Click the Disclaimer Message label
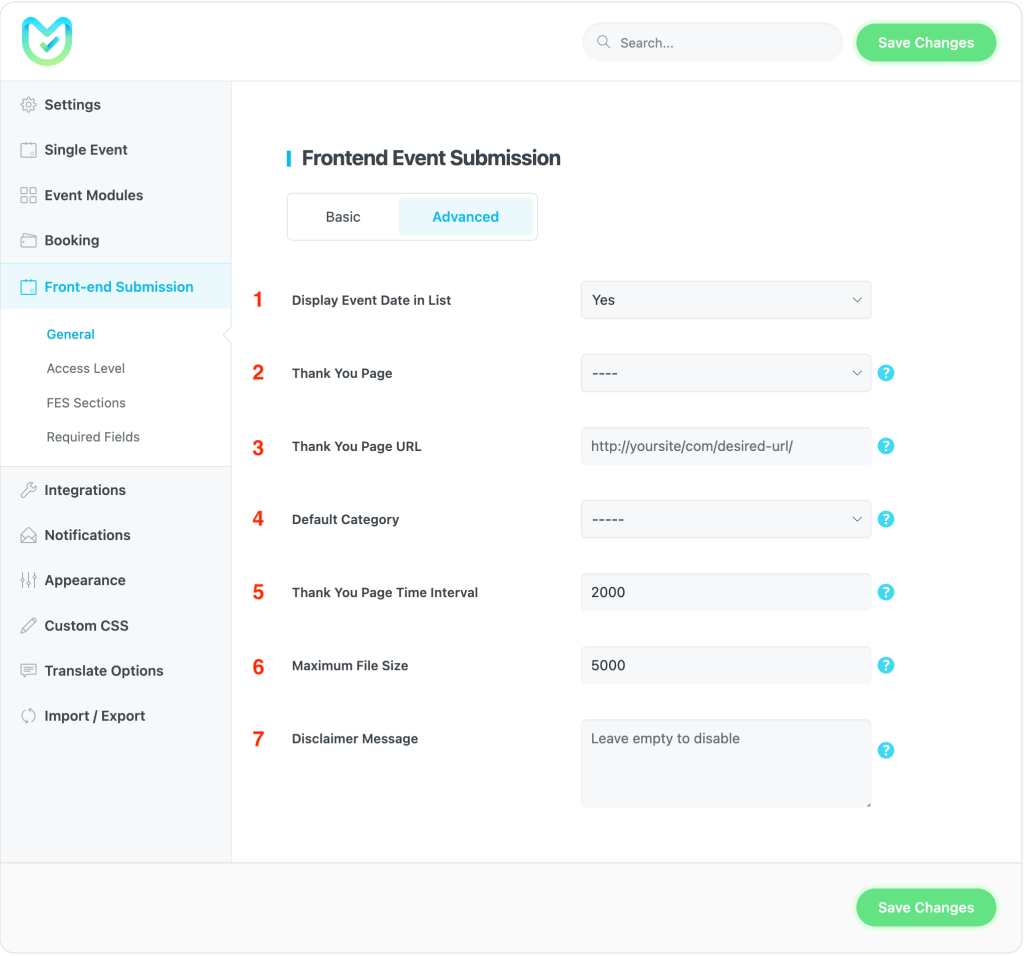Screen dimensions: 1024x956 click(355, 739)
